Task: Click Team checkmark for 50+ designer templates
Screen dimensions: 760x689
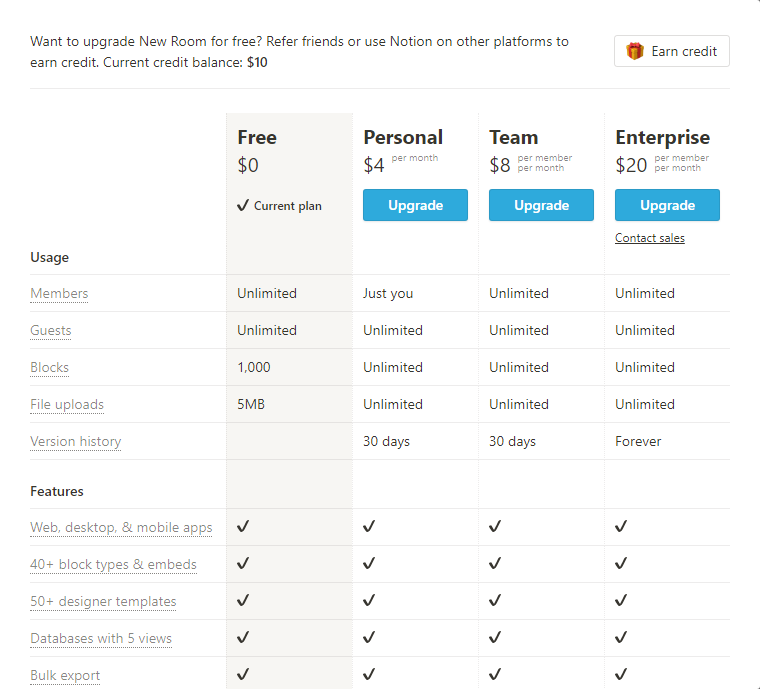Action: (495, 600)
